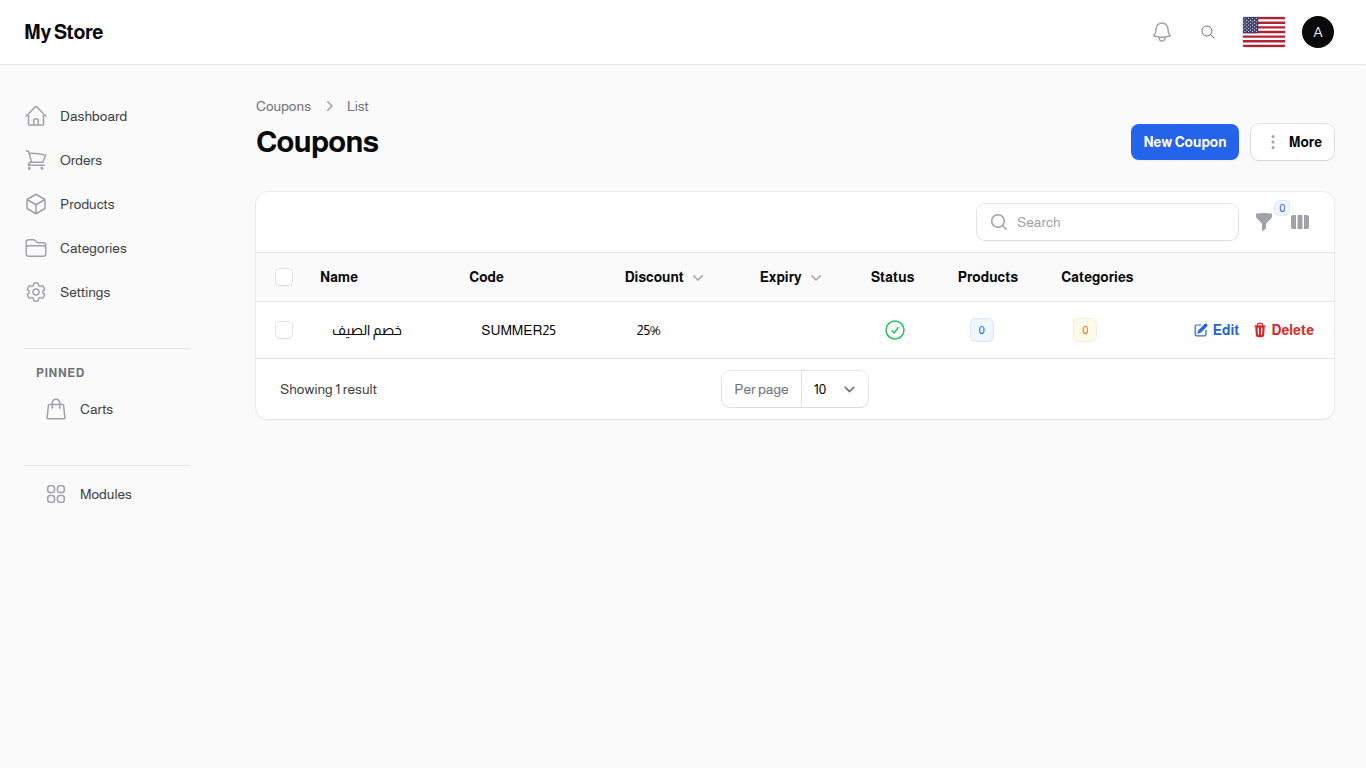Open global search magnifier icon in header
The height and width of the screenshot is (768, 1366).
point(1208,32)
